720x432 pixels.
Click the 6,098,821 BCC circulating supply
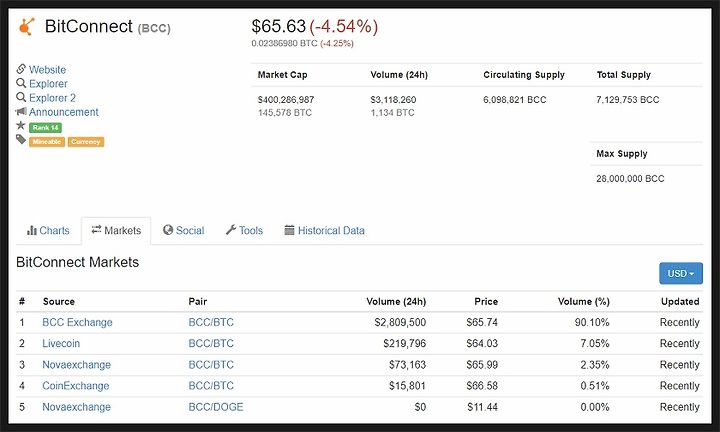point(515,100)
